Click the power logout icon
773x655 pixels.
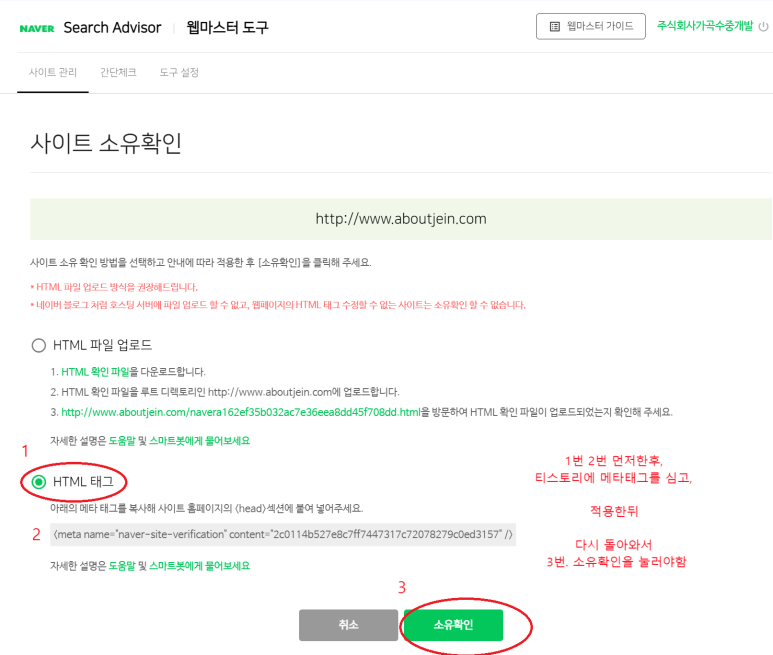point(763,27)
